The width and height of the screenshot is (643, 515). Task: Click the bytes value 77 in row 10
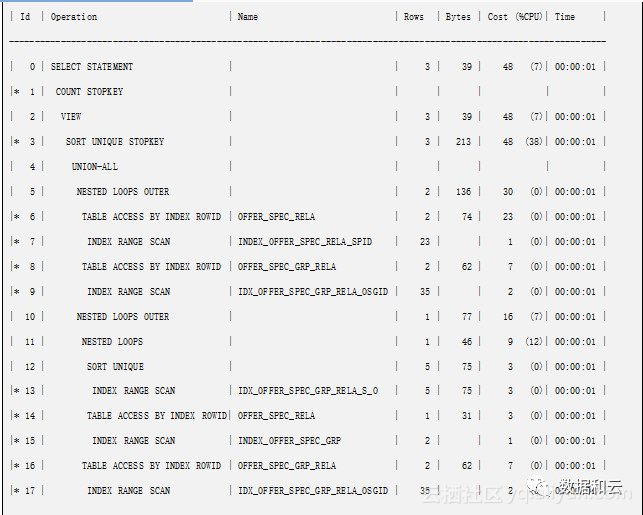point(467,317)
